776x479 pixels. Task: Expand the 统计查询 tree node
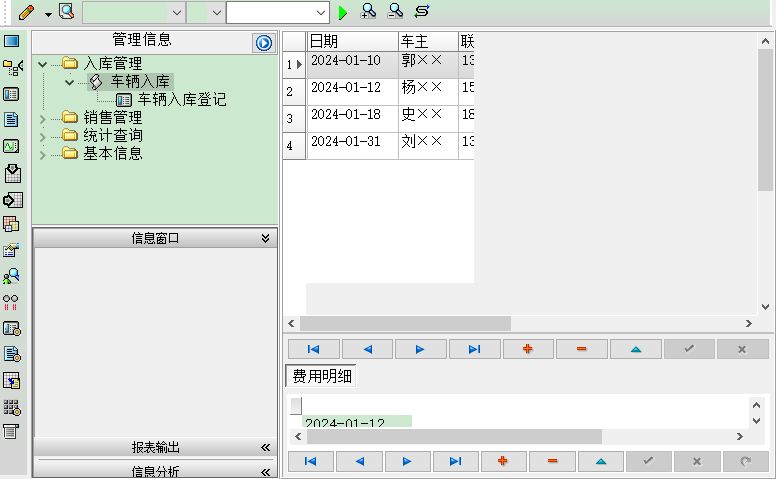pyautogui.click(x=43, y=137)
